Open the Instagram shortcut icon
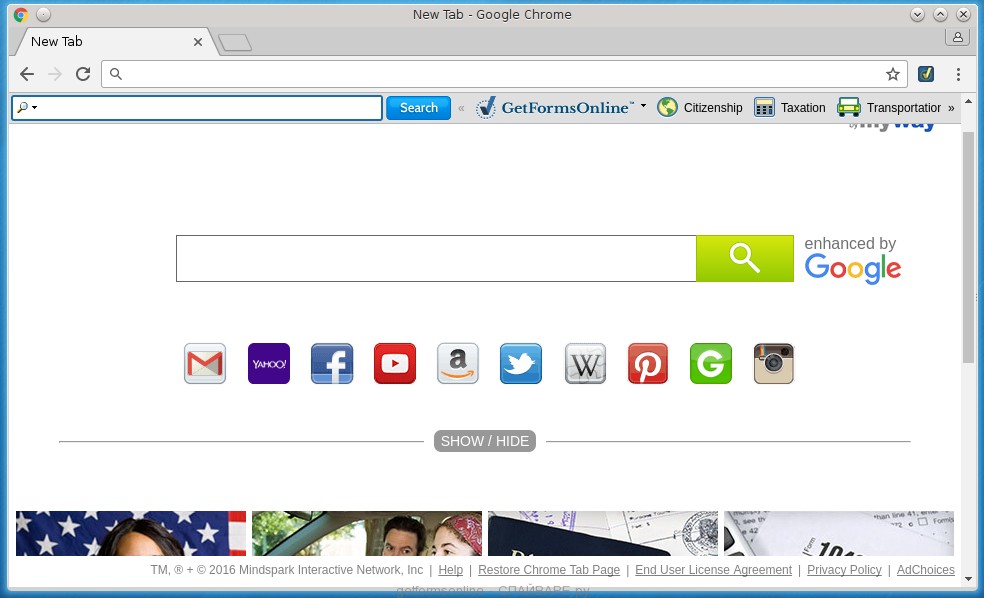The height and width of the screenshot is (598, 984). [773, 363]
